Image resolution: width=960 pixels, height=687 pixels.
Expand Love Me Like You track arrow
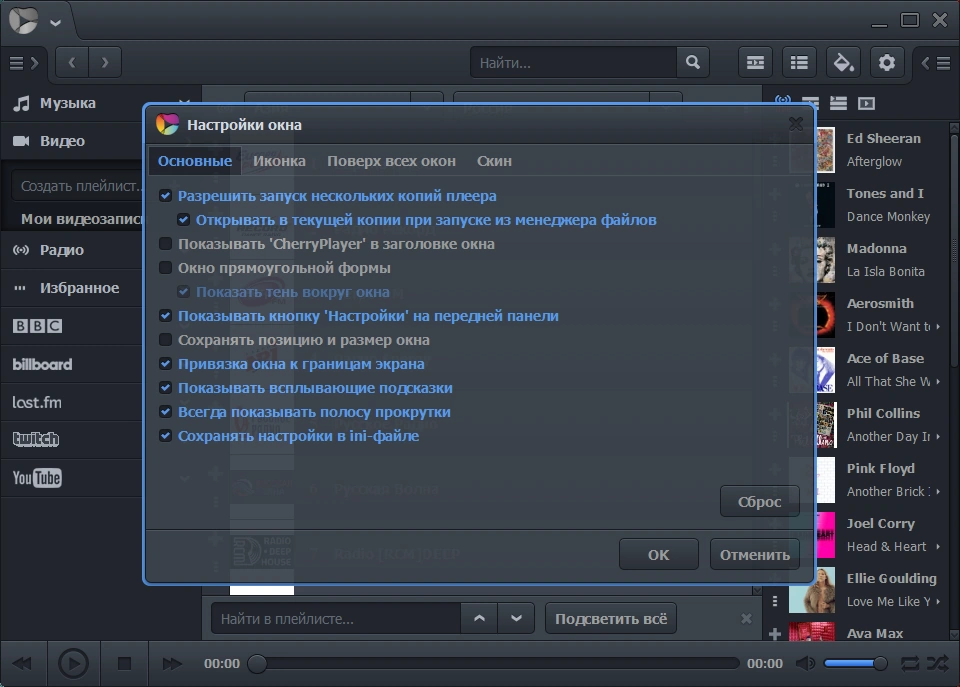point(938,602)
